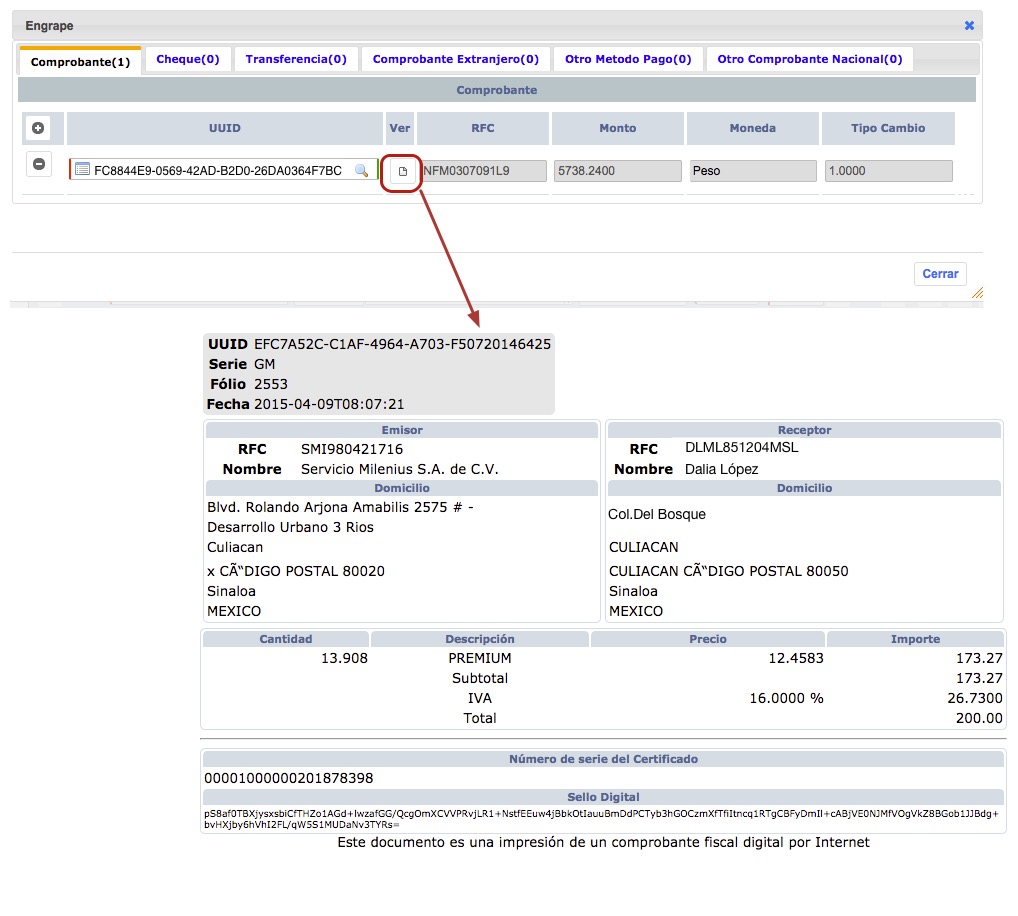
Task: Click the Monto field 5738.2400
Action: pyautogui.click(x=617, y=171)
